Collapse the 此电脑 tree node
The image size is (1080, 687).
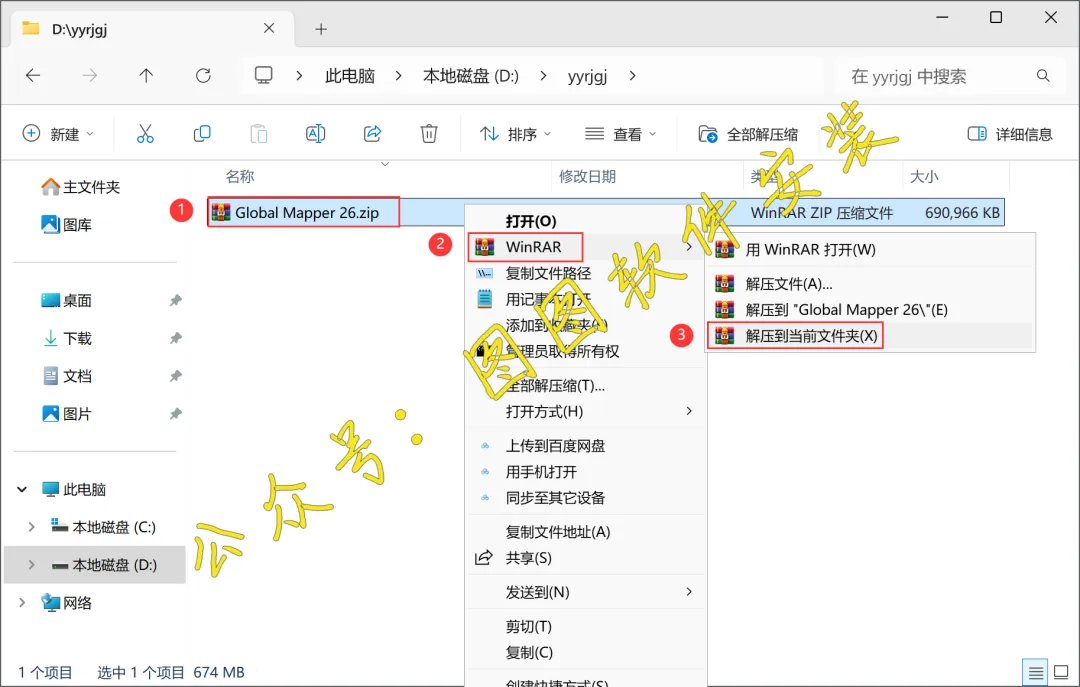coord(22,489)
